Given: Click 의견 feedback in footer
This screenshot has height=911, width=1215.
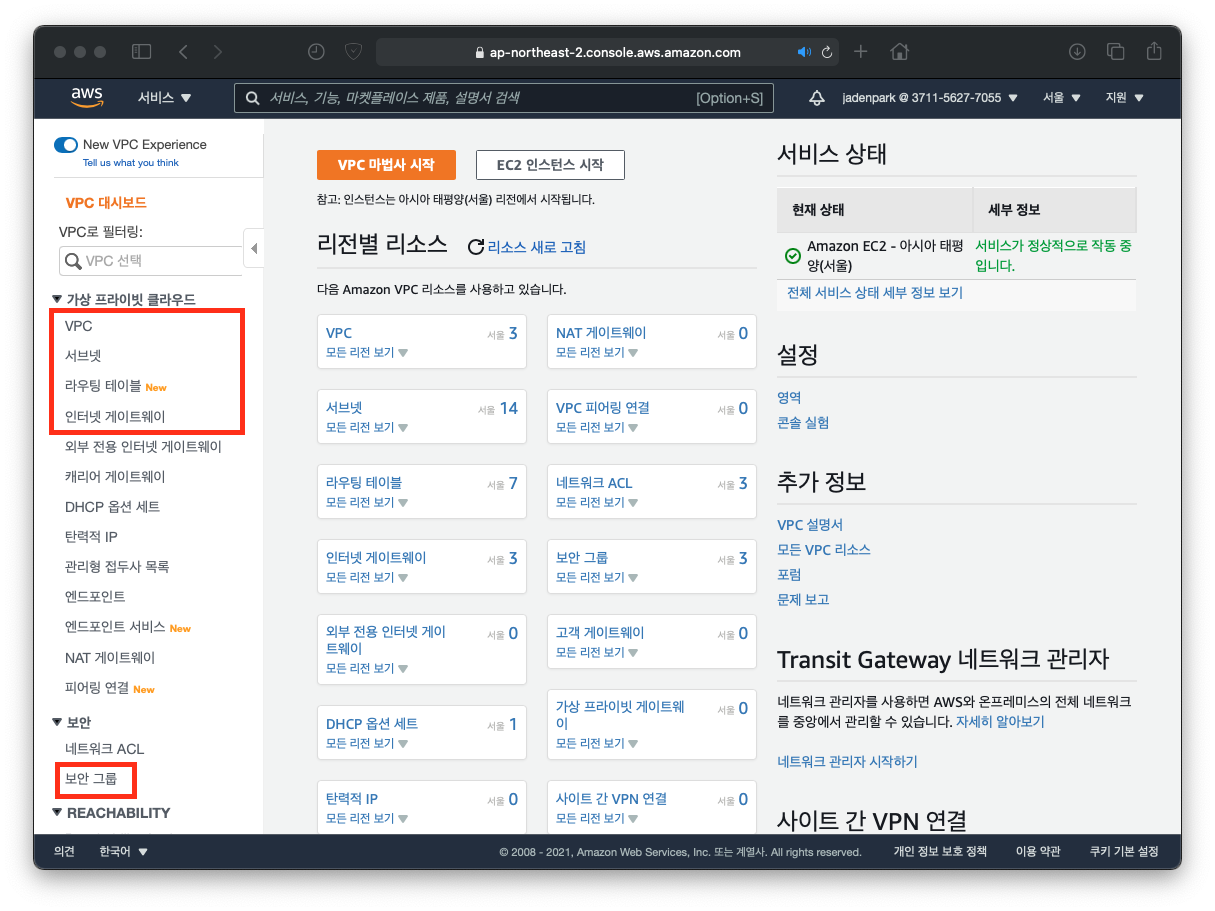Looking at the screenshot, I should click(64, 852).
